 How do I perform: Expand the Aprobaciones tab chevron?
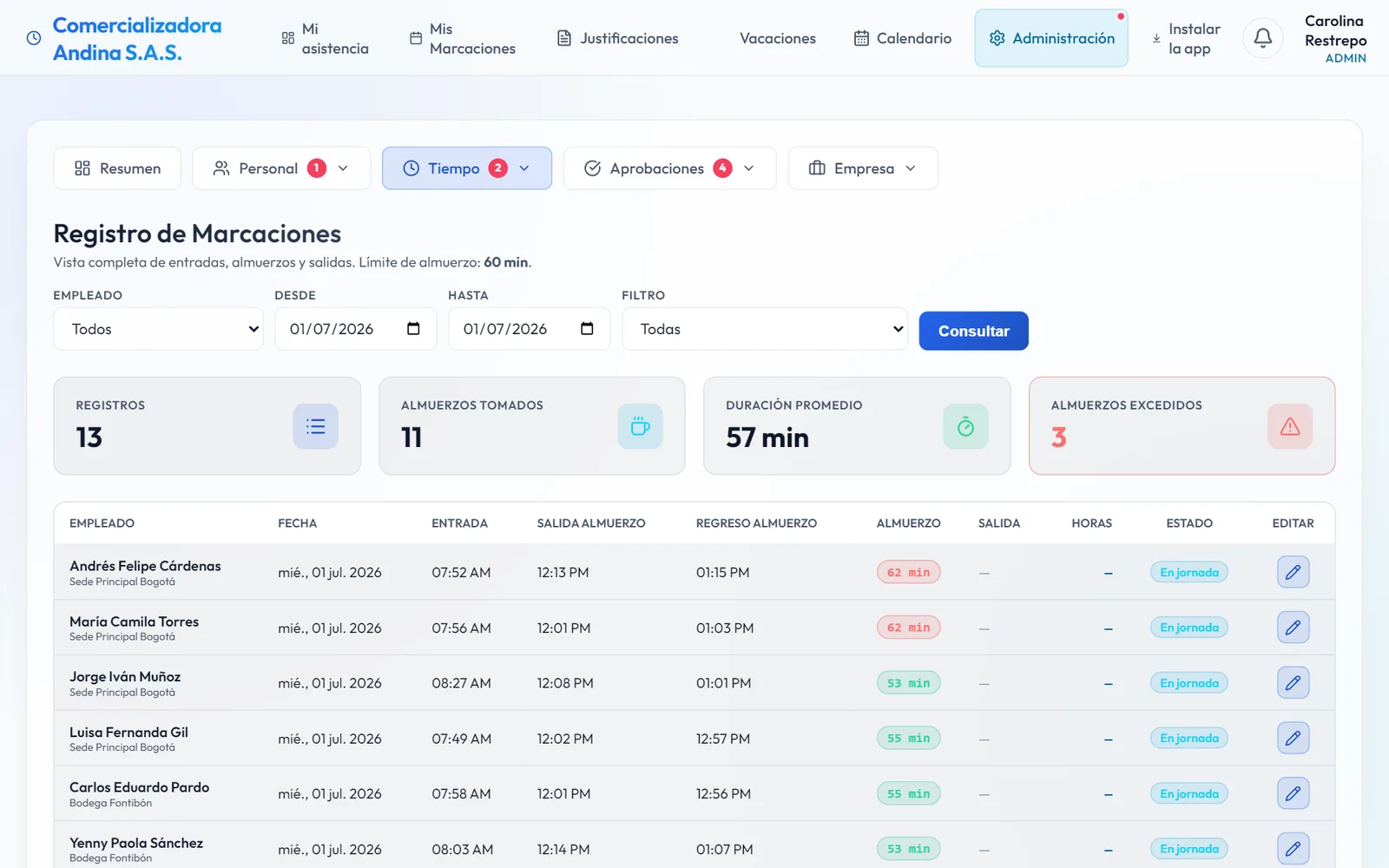[x=749, y=168]
